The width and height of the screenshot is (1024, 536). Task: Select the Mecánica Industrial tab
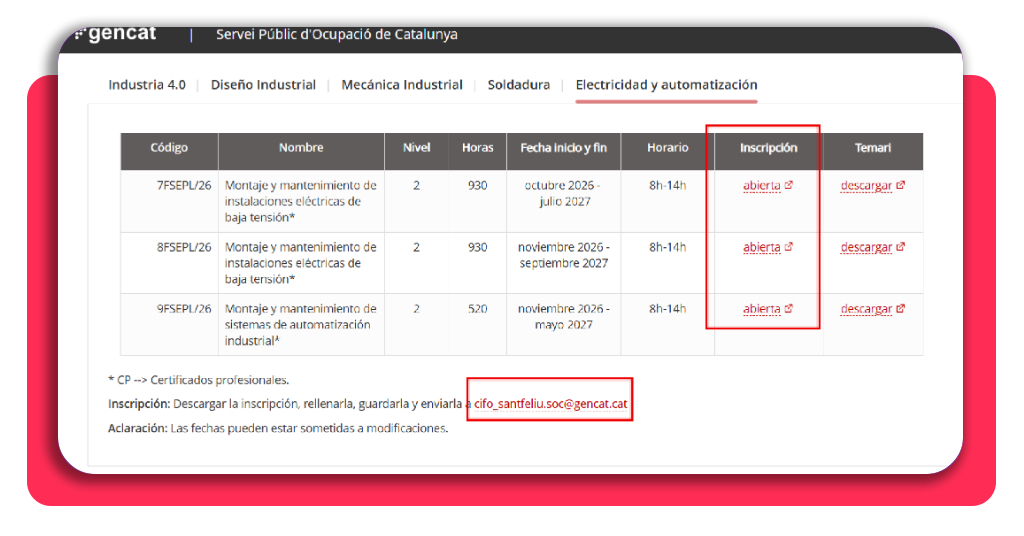(402, 85)
